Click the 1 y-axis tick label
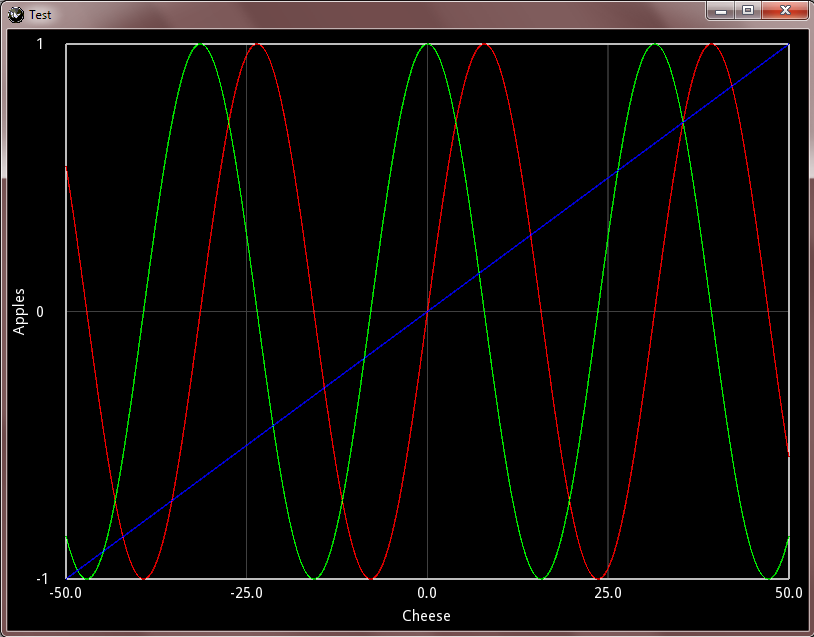814x637 pixels. 40,44
